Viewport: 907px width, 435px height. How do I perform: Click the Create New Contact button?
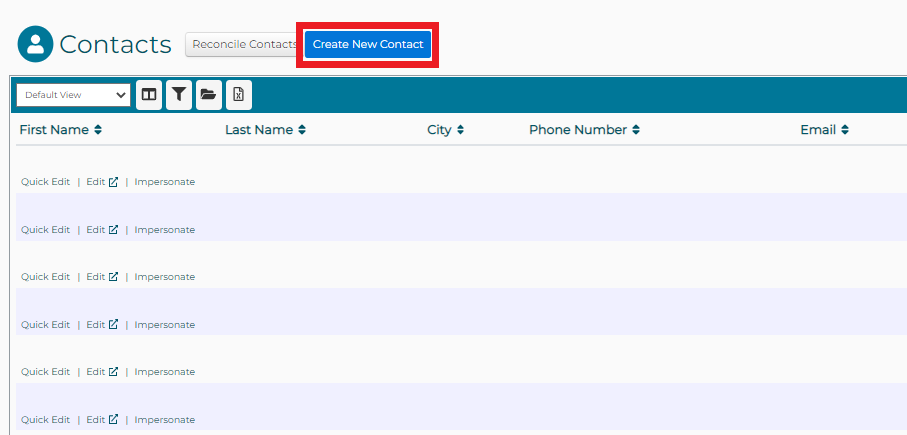pos(368,45)
